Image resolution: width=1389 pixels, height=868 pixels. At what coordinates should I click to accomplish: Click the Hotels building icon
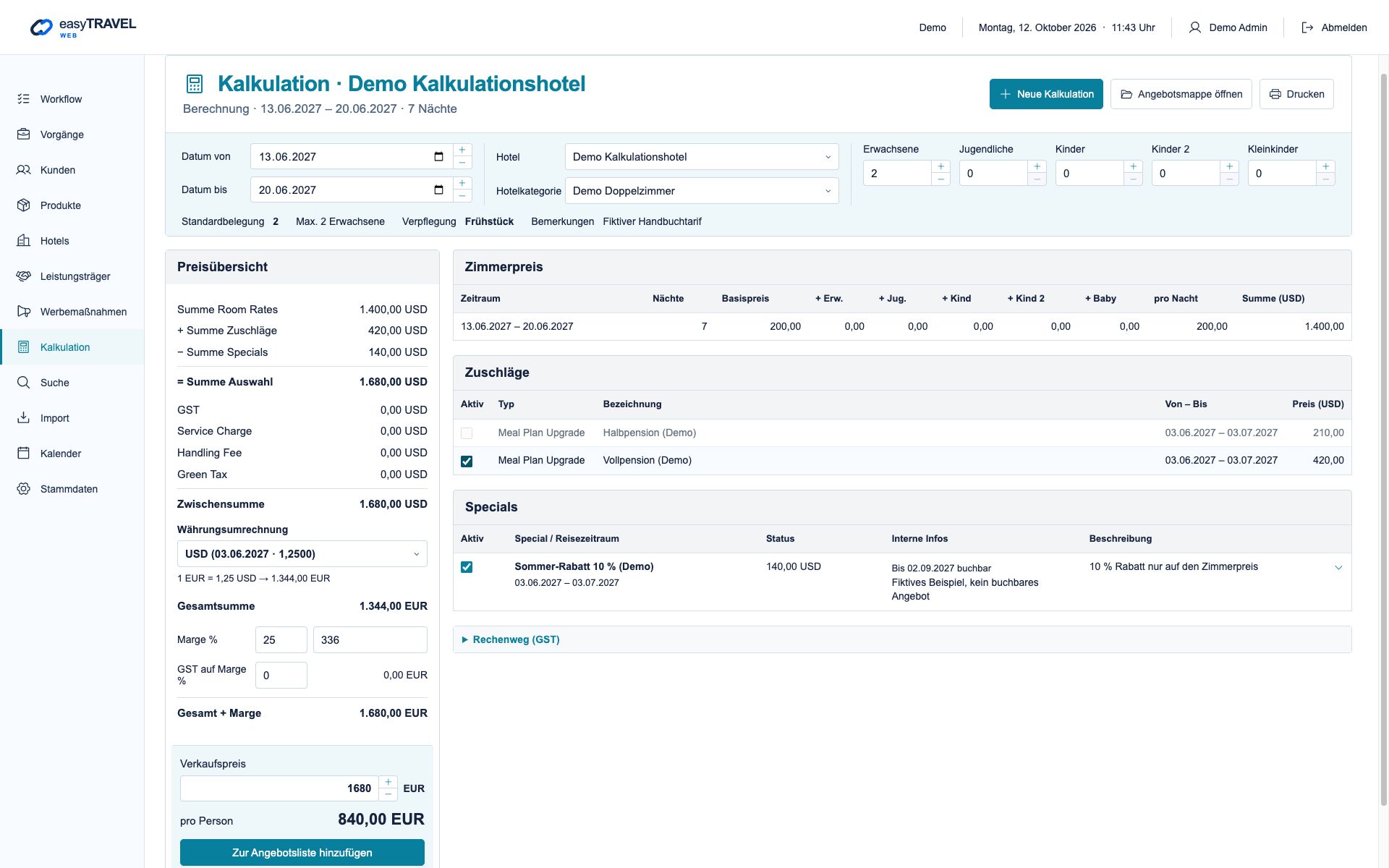(24, 241)
